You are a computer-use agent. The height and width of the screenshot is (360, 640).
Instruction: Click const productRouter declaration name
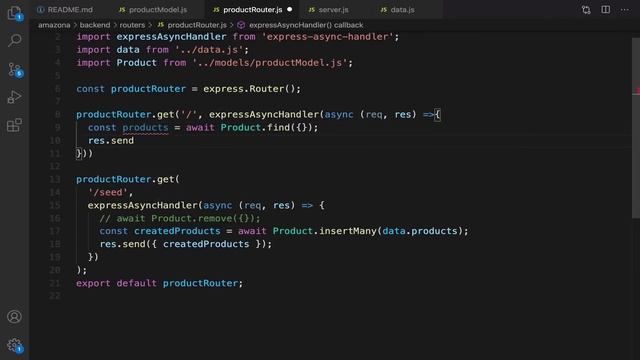click(x=148, y=89)
